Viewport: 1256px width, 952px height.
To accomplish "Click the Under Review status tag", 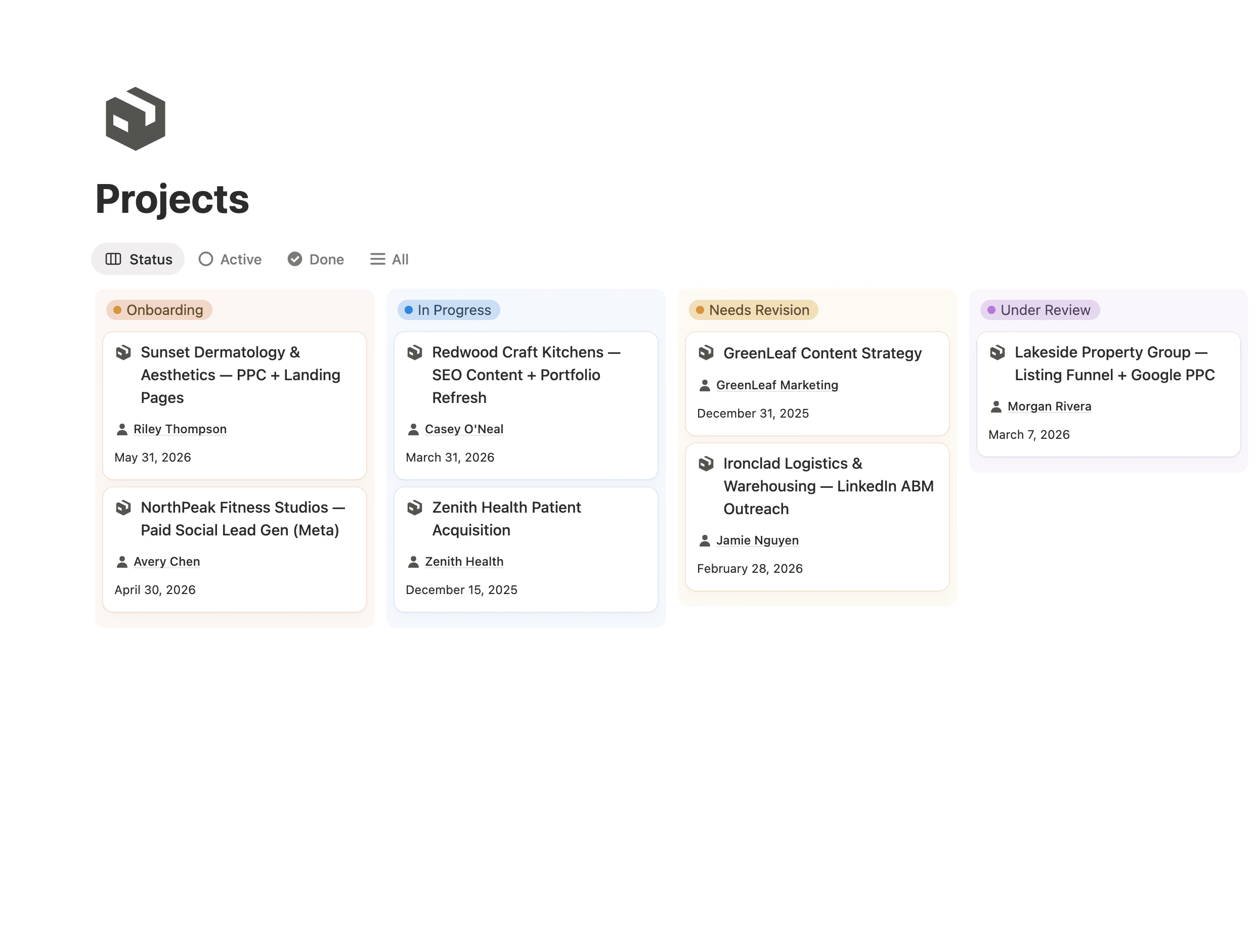I will [1039, 310].
